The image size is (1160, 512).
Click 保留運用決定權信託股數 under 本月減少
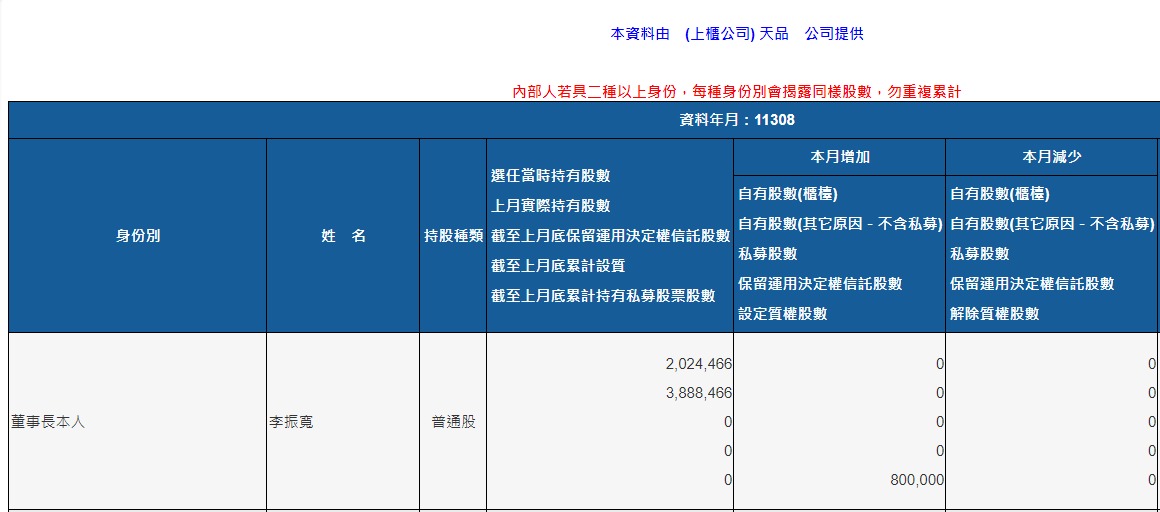click(x=1031, y=283)
